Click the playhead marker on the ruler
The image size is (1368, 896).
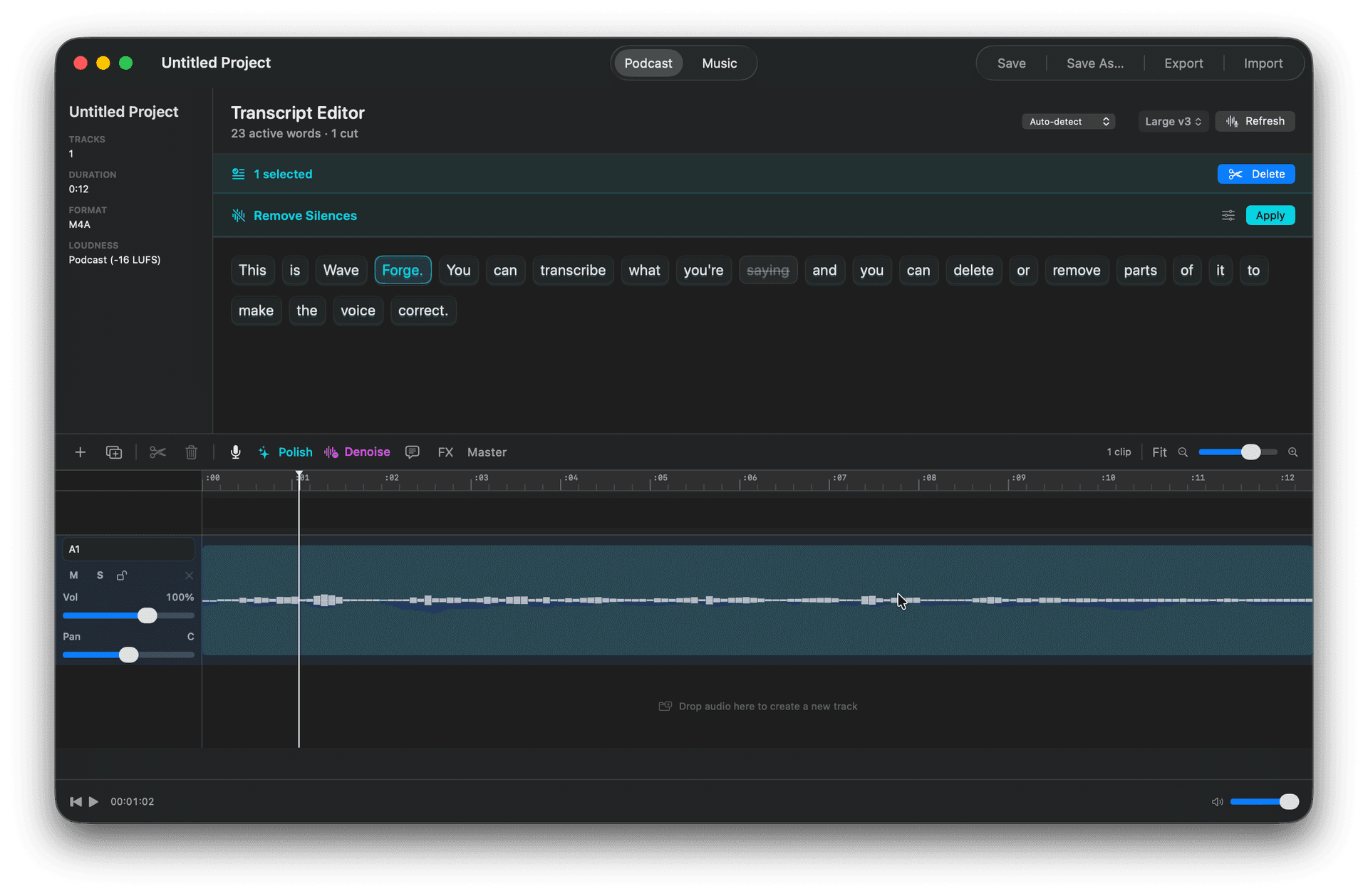pyautogui.click(x=299, y=476)
